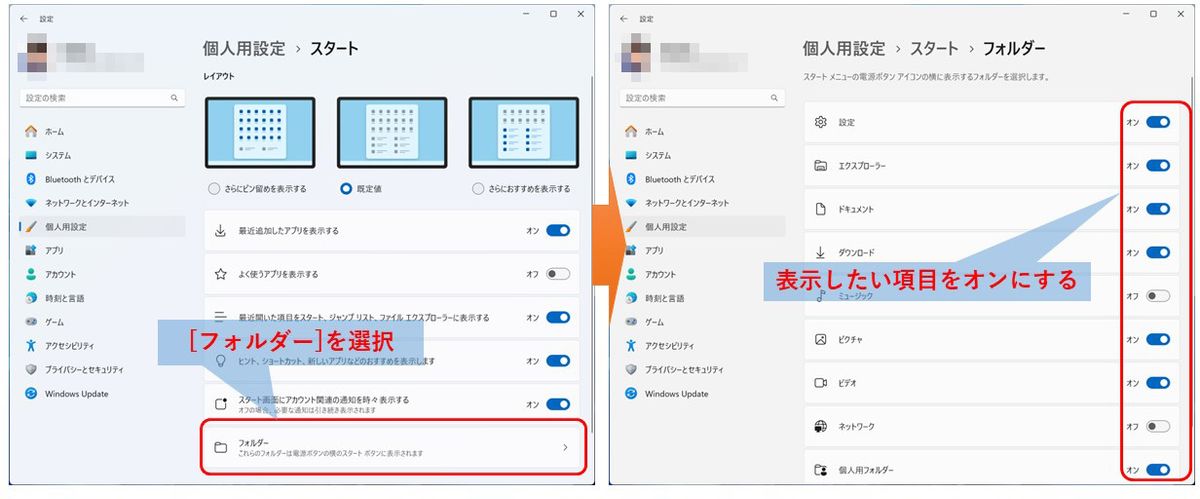Click 個人用設定 breadcrumb in フォルダー window

tap(844, 48)
